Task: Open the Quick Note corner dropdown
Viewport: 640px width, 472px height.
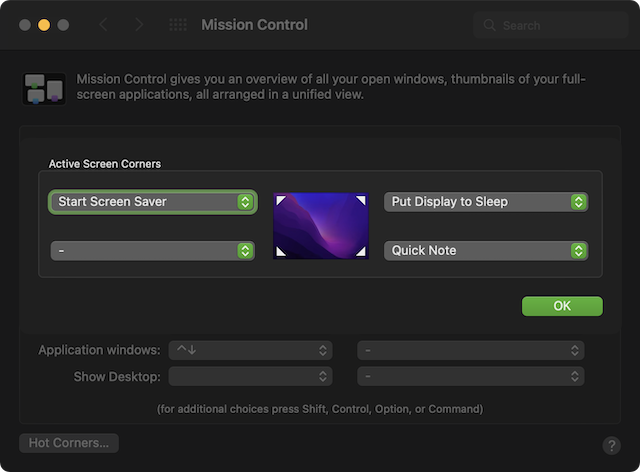Action: click(486, 251)
